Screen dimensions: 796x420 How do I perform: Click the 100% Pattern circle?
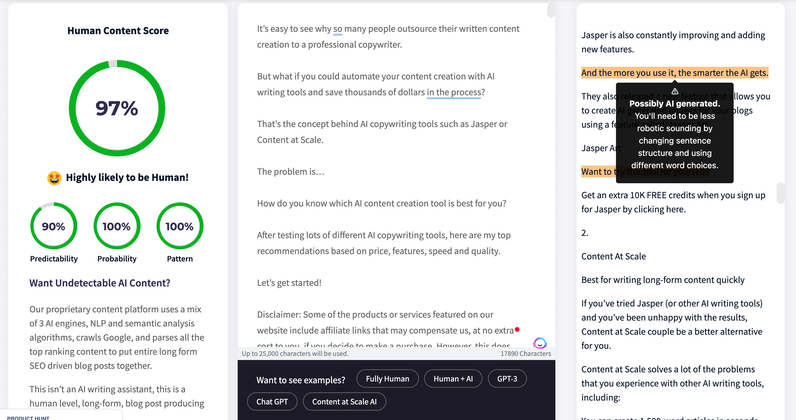coord(180,226)
